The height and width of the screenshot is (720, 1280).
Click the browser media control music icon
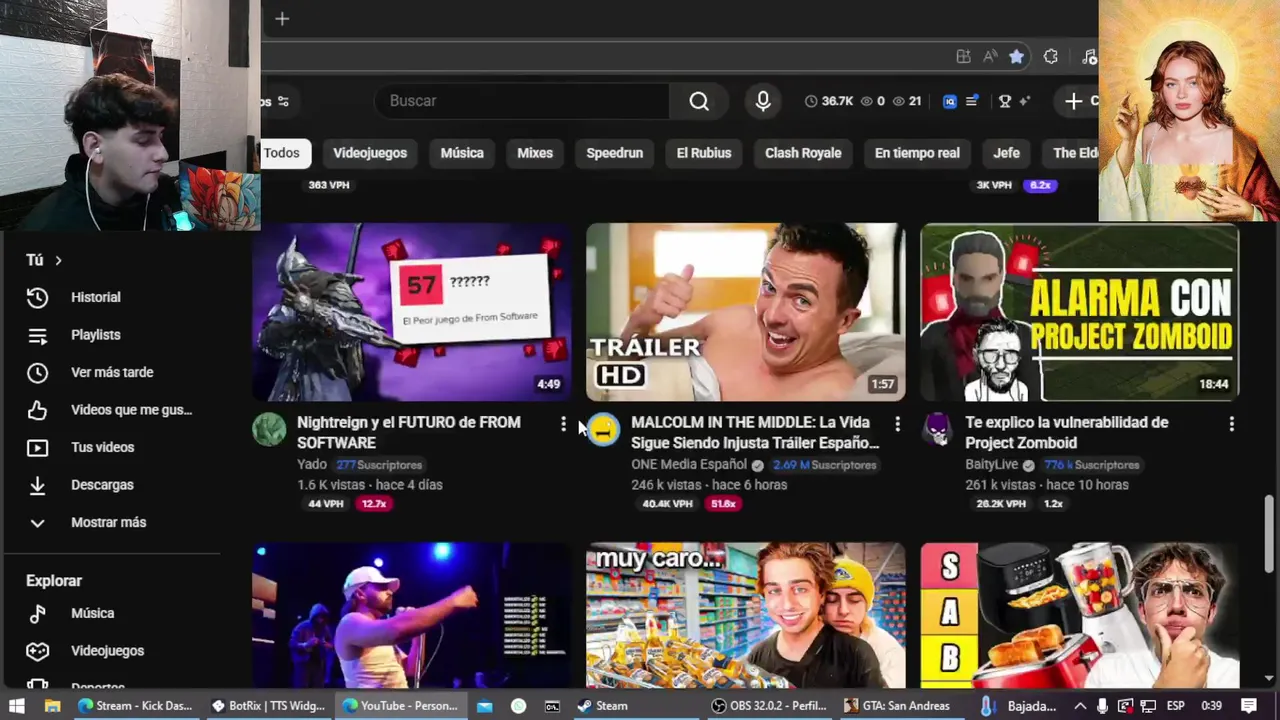click(1090, 57)
